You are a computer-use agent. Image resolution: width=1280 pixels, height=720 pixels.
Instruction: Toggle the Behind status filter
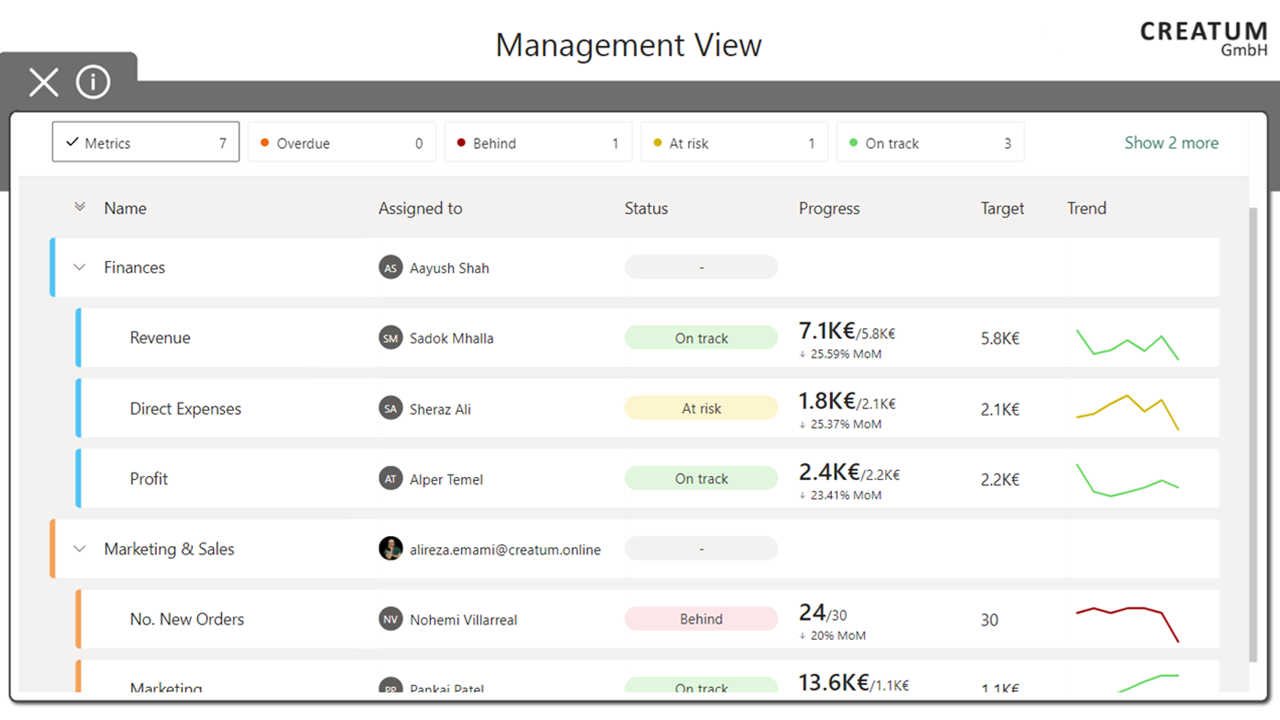(x=537, y=143)
